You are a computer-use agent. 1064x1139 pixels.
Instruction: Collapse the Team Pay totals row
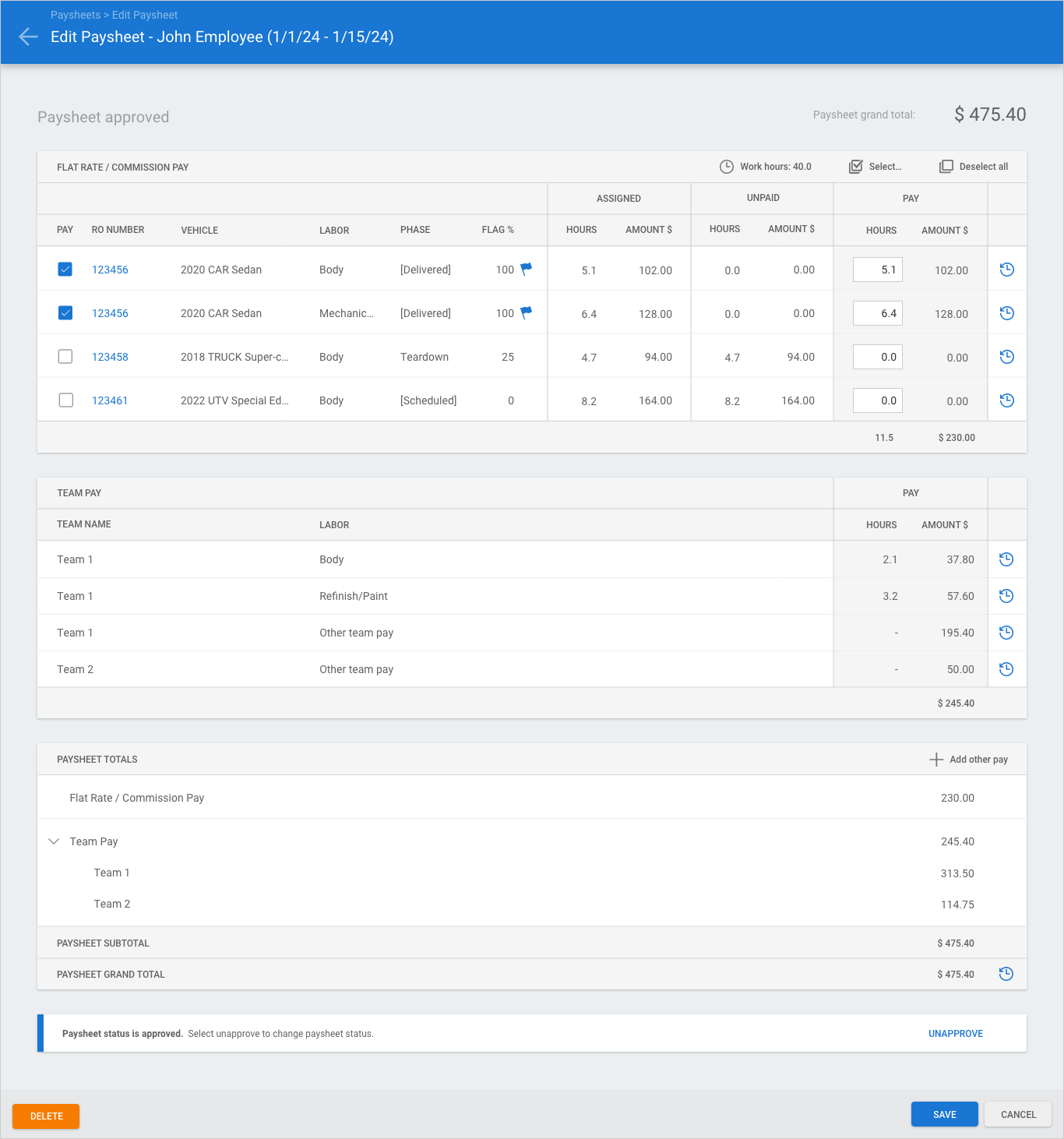(54, 841)
